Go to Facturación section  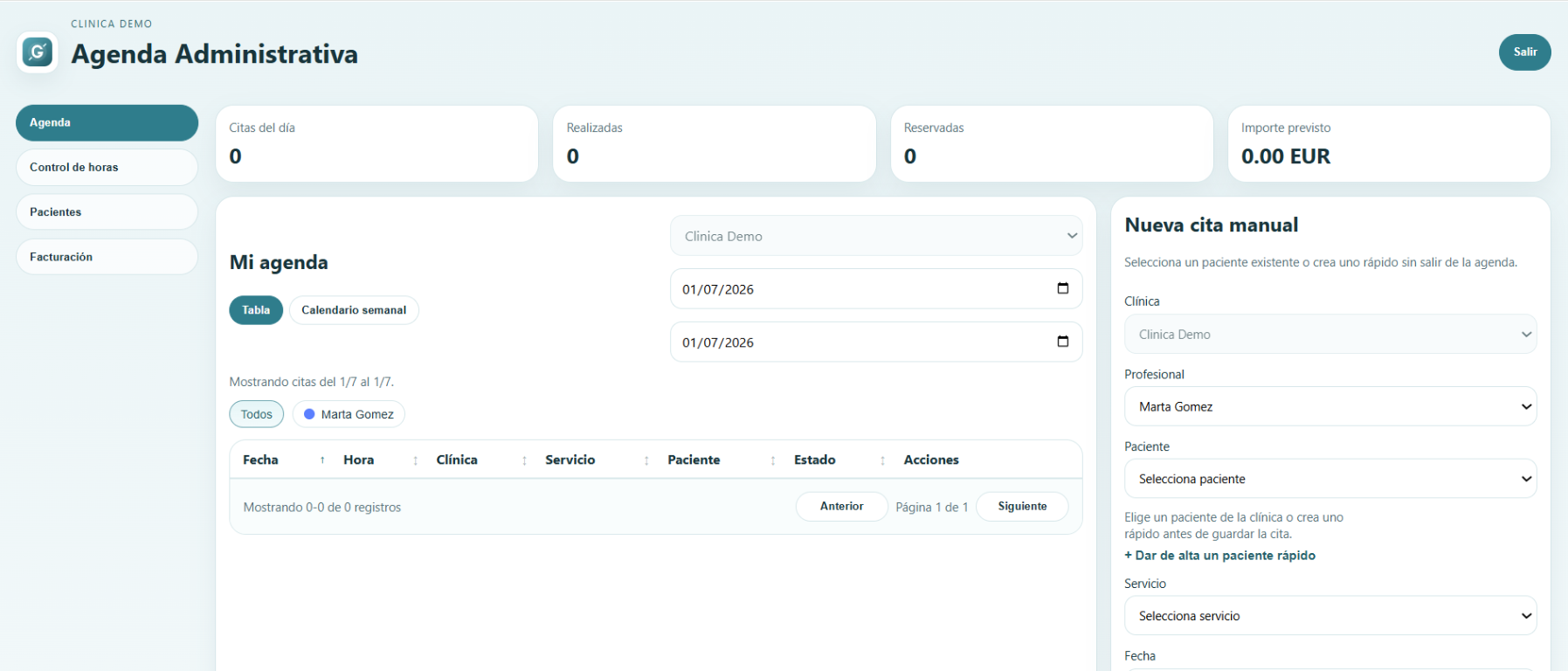click(107, 257)
